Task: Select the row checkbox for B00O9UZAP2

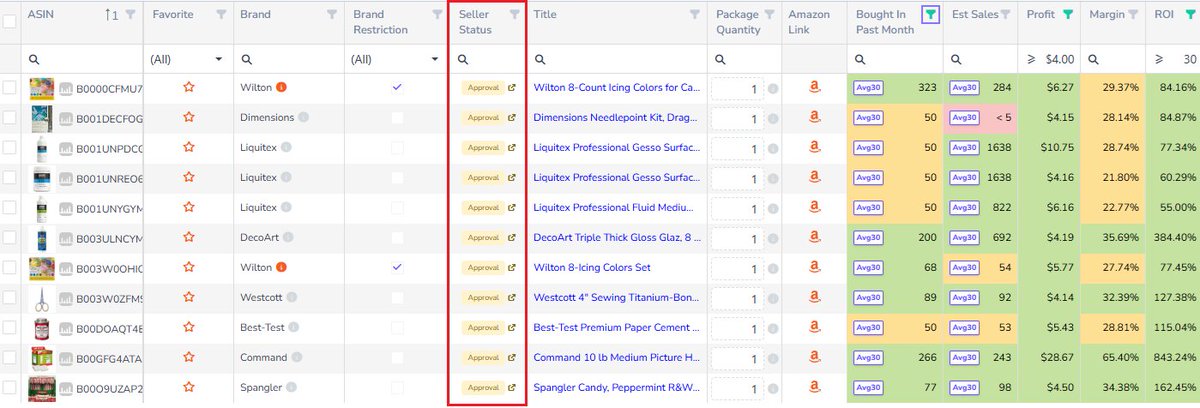Action: [9, 388]
